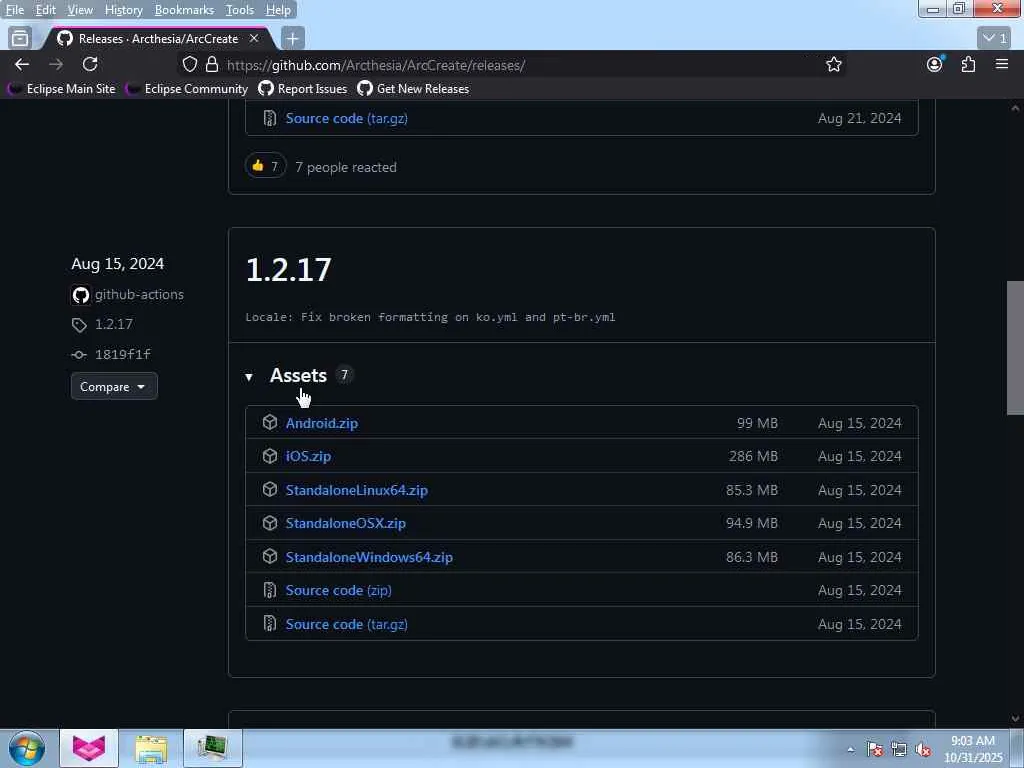
Task: Open File Explorer from the taskbar
Action: pos(152,748)
